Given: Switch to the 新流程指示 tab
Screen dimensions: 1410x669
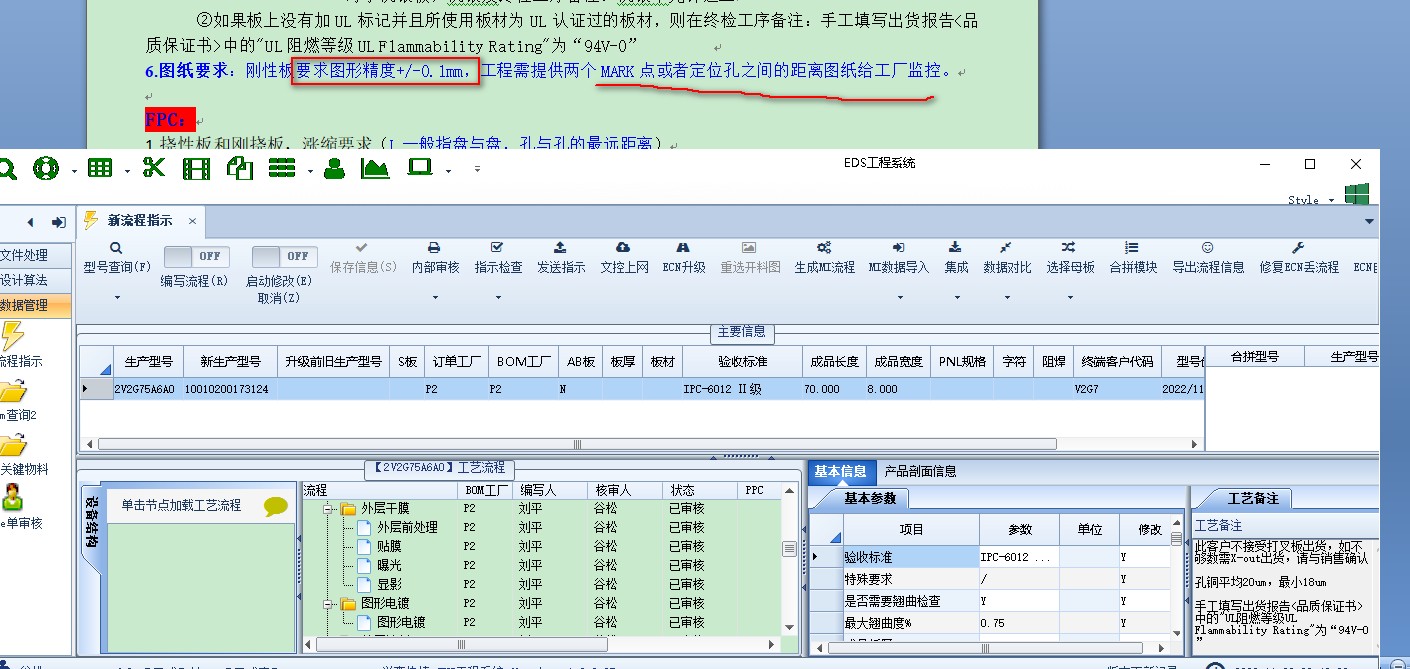Looking at the screenshot, I should [x=139, y=221].
